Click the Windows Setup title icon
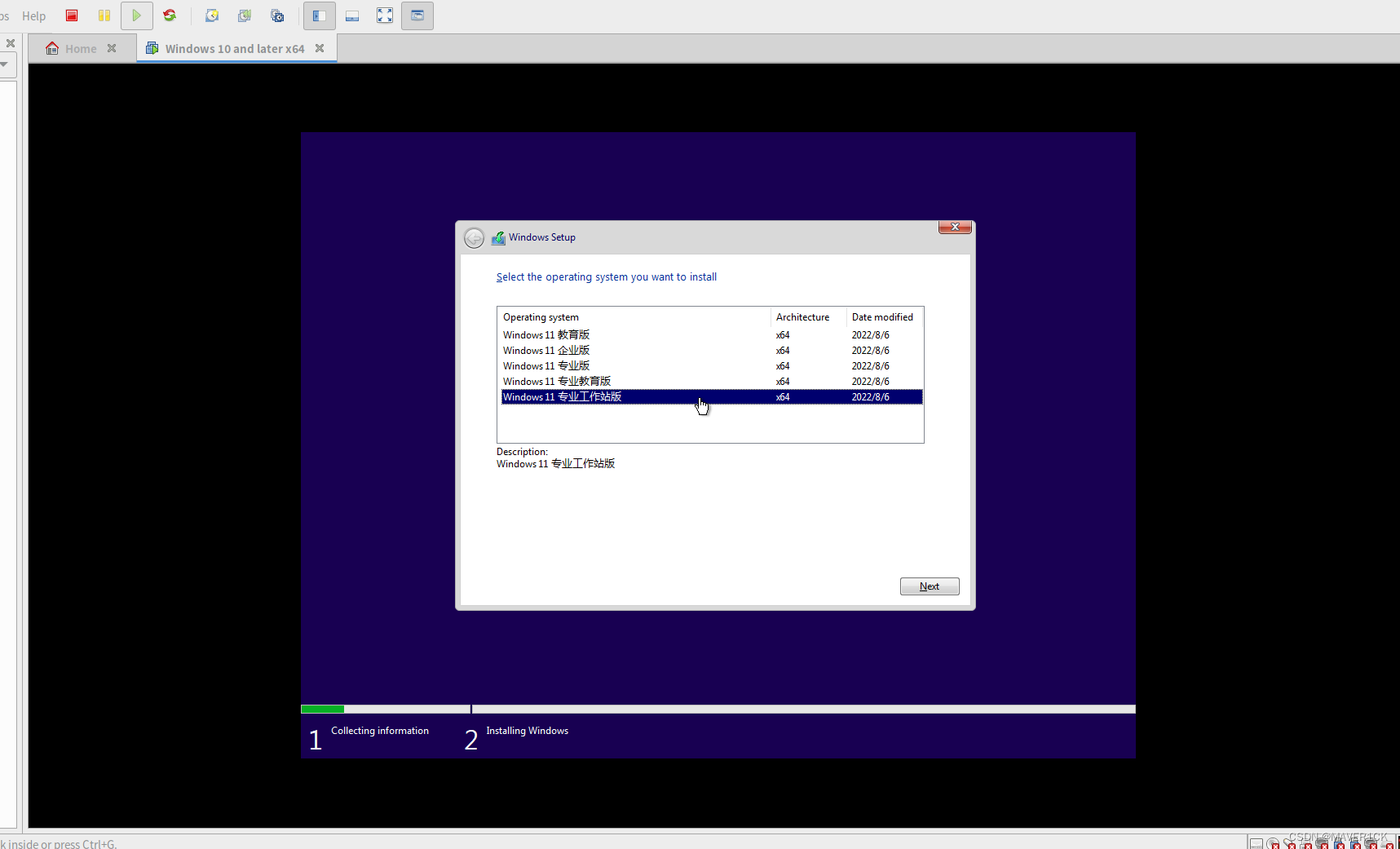 tap(498, 238)
